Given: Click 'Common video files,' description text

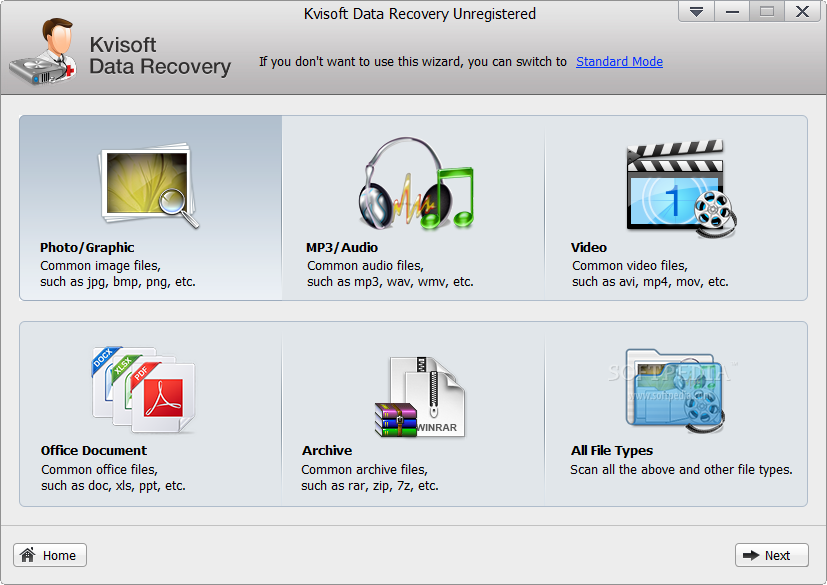Looking at the screenshot, I should coord(630,265).
